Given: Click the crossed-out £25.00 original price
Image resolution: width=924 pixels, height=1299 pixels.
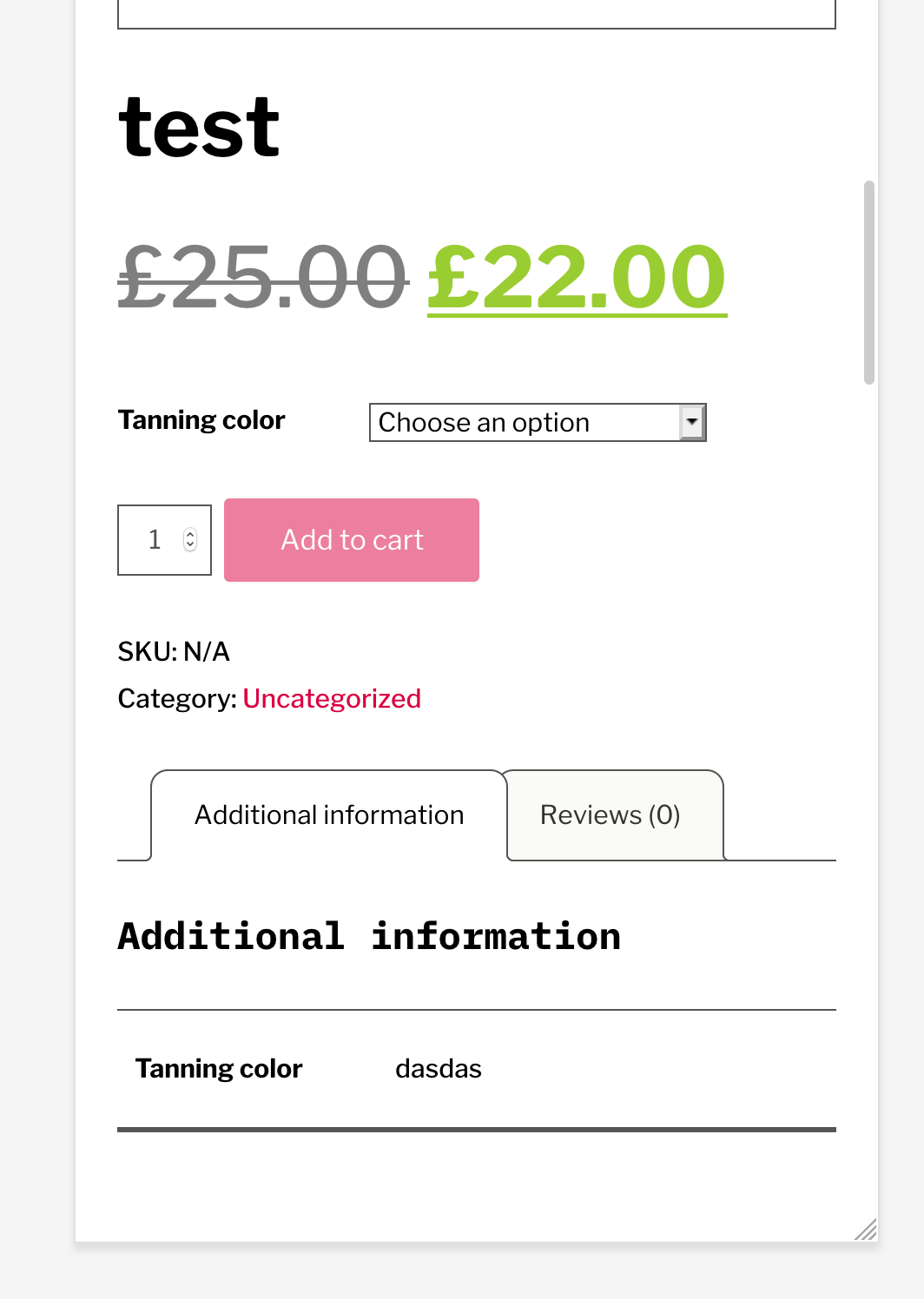Looking at the screenshot, I should pos(261,278).
